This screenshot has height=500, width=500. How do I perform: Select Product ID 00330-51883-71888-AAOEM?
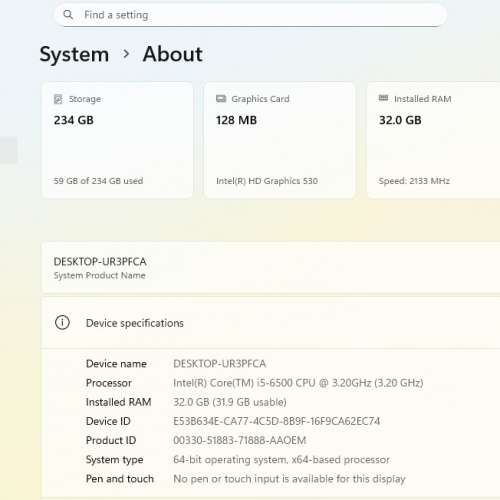tap(240, 440)
